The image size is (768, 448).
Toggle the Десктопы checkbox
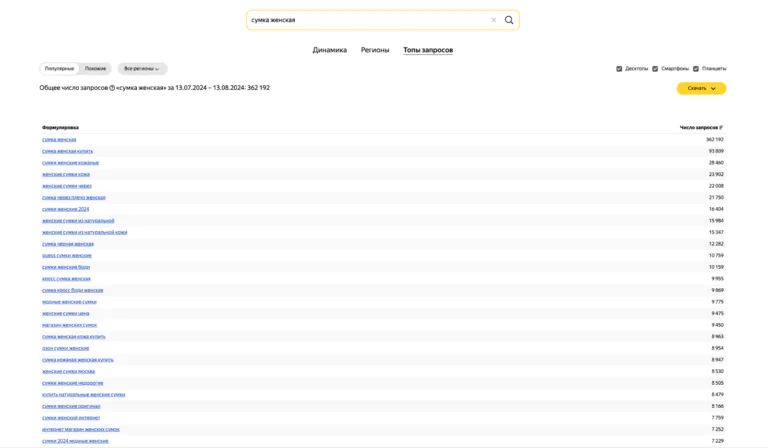pos(619,69)
